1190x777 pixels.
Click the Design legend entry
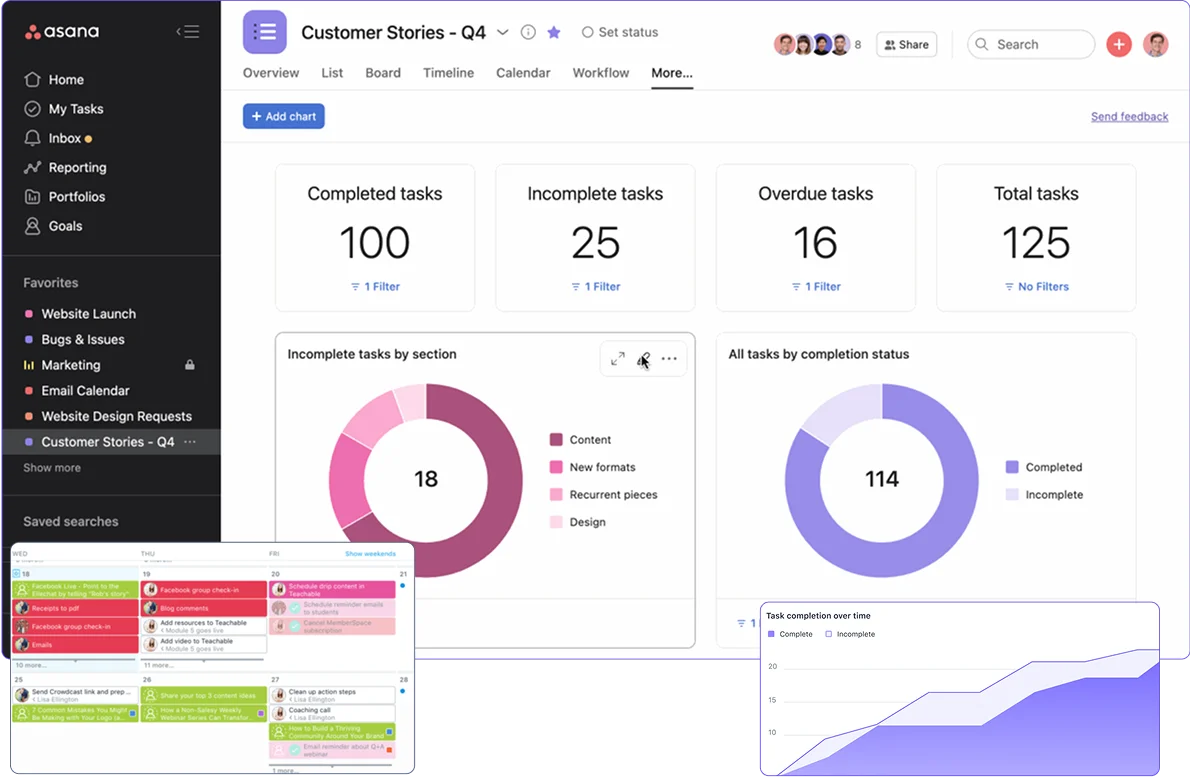(x=578, y=522)
